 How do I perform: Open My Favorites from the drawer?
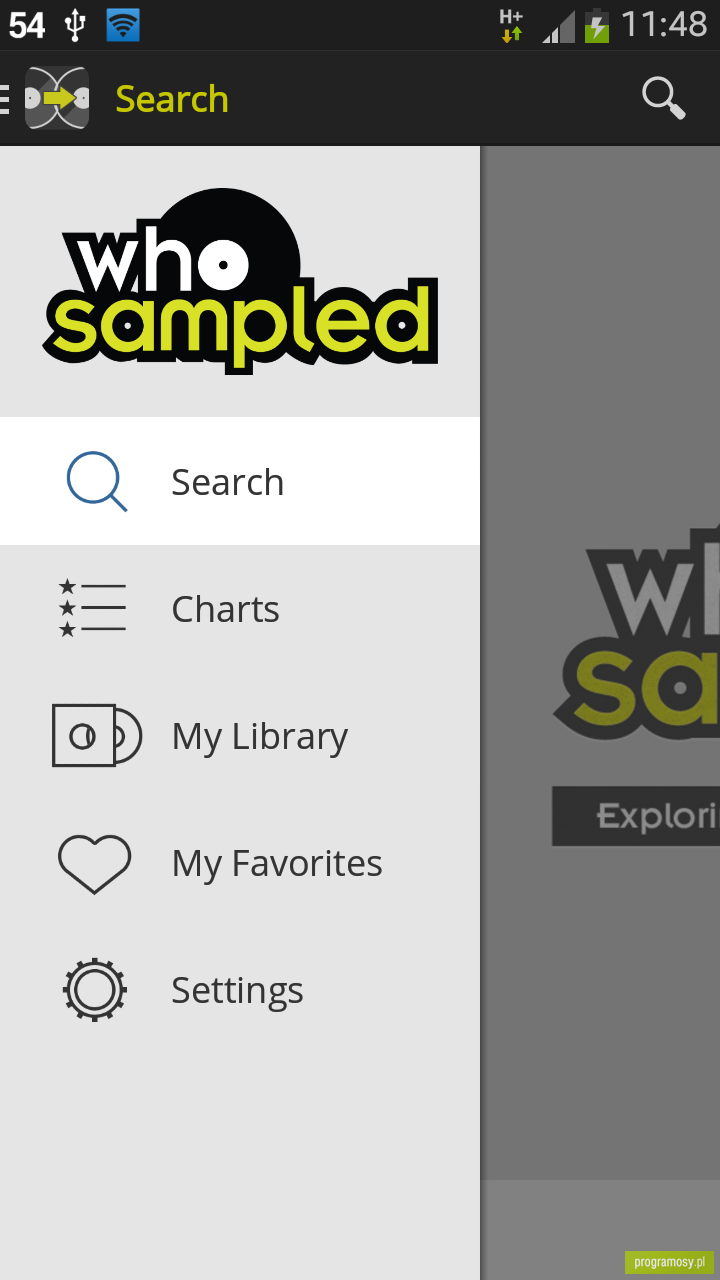pyautogui.click(x=240, y=863)
